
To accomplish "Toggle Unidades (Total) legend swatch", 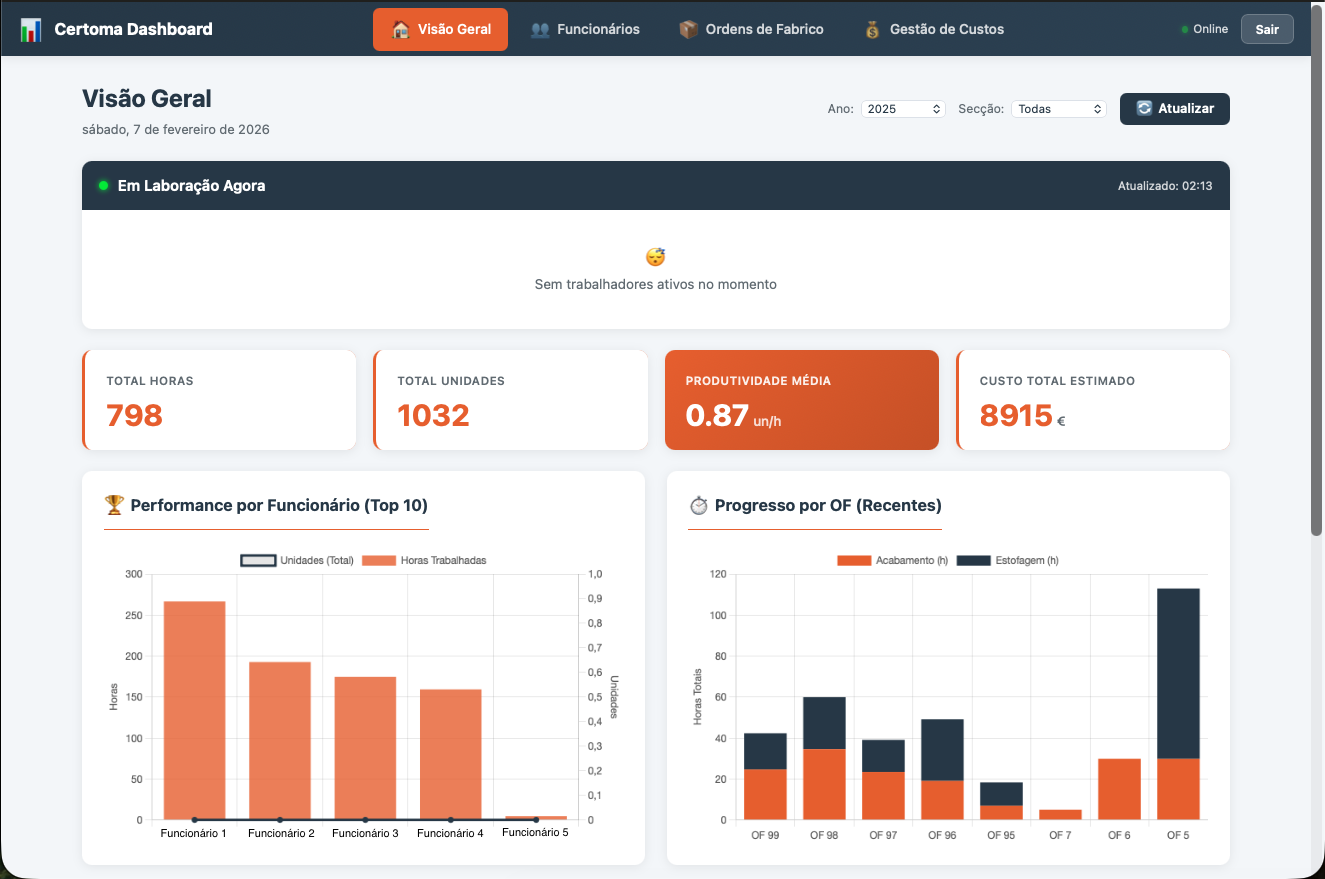I will click(x=258, y=560).
